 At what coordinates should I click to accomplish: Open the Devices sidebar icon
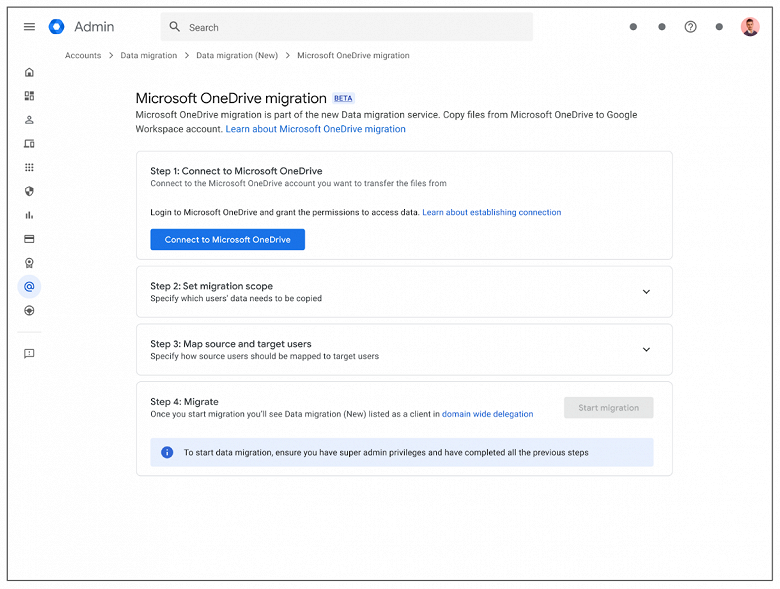(29, 144)
